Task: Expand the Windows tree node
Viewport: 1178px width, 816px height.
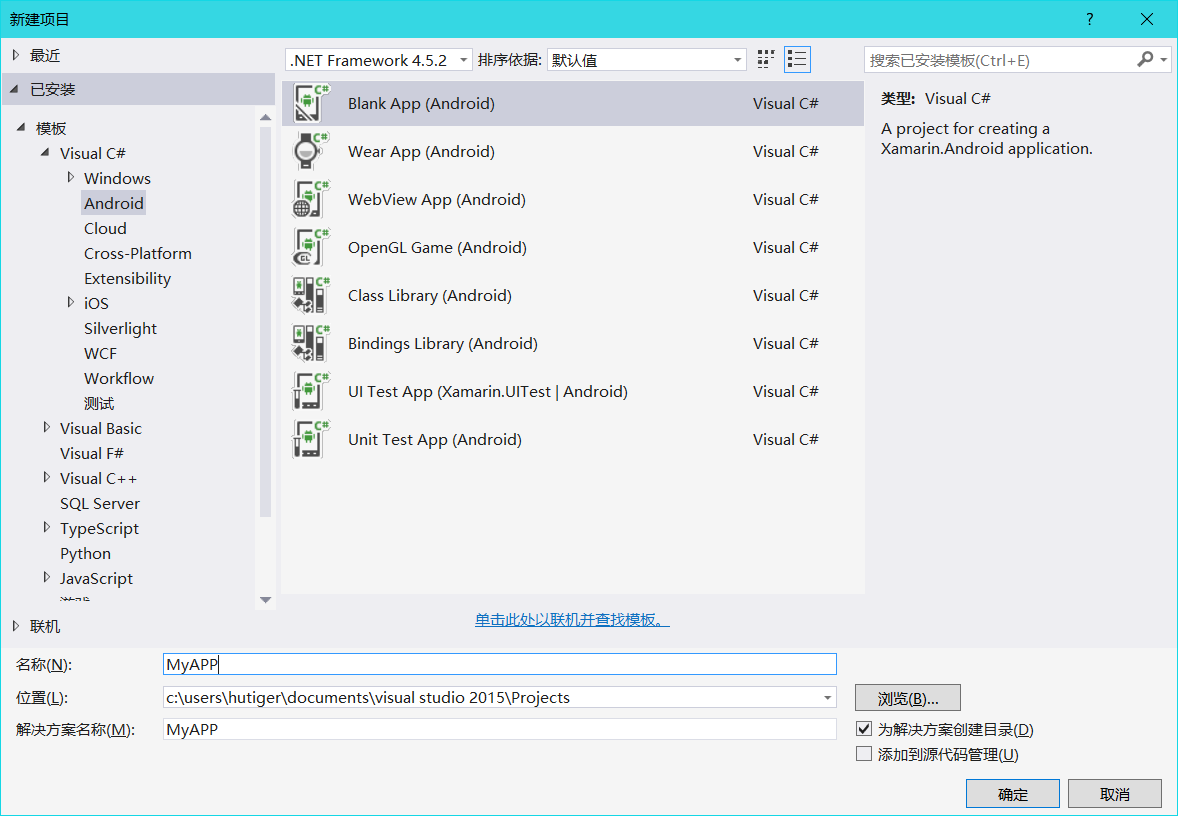Action: coord(71,177)
